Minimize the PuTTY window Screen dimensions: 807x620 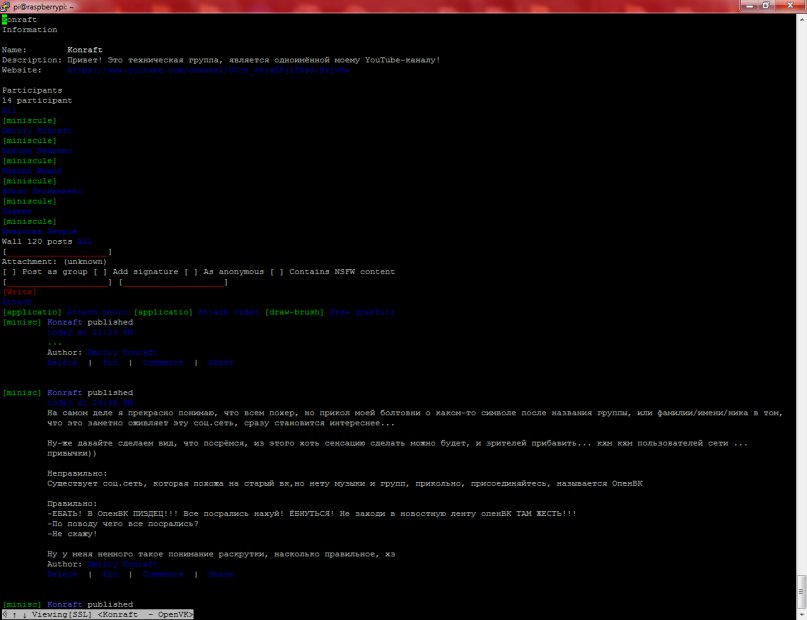point(749,5)
